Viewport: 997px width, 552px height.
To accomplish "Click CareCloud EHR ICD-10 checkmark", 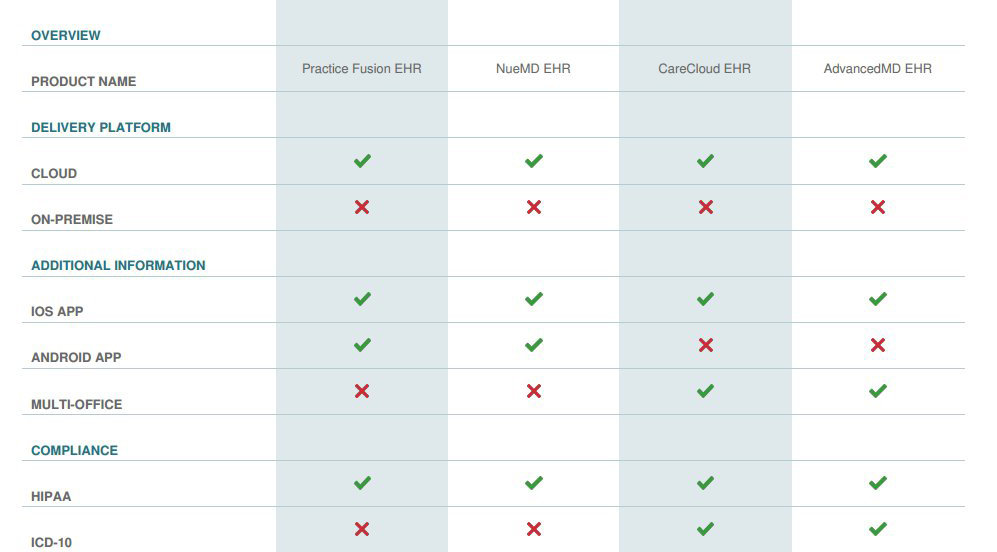I will coord(705,528).
